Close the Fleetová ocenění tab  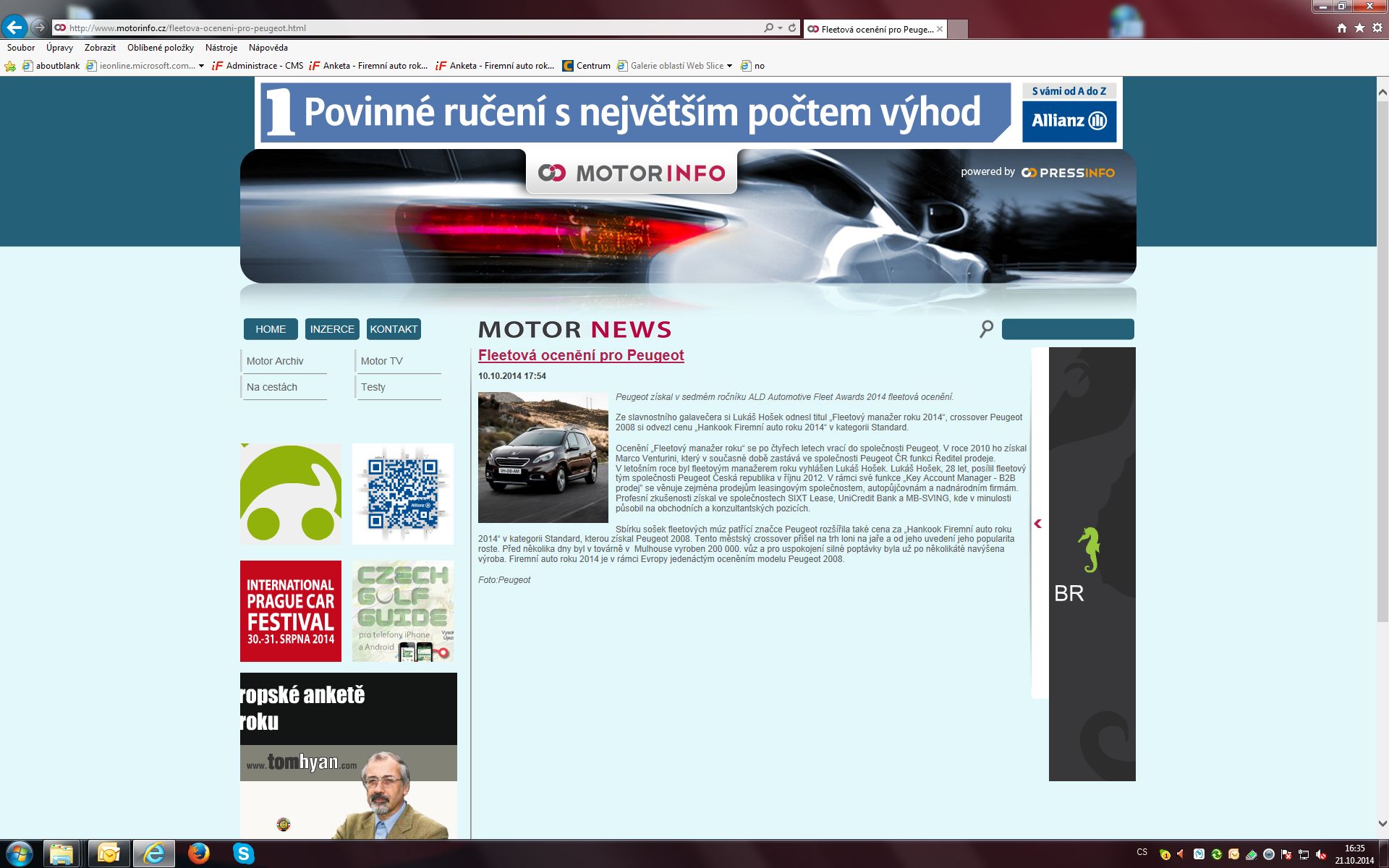click(x=940, y=29)
